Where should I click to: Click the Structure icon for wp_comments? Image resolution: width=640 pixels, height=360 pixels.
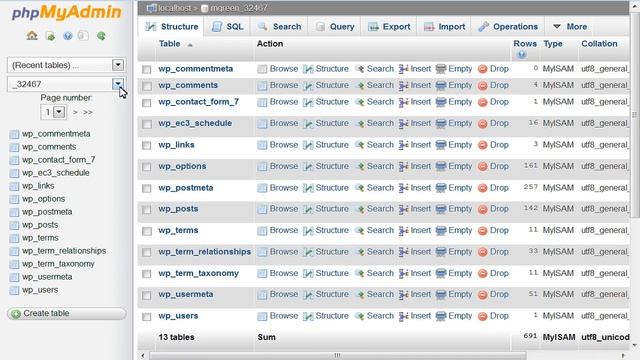coord(308,86)
